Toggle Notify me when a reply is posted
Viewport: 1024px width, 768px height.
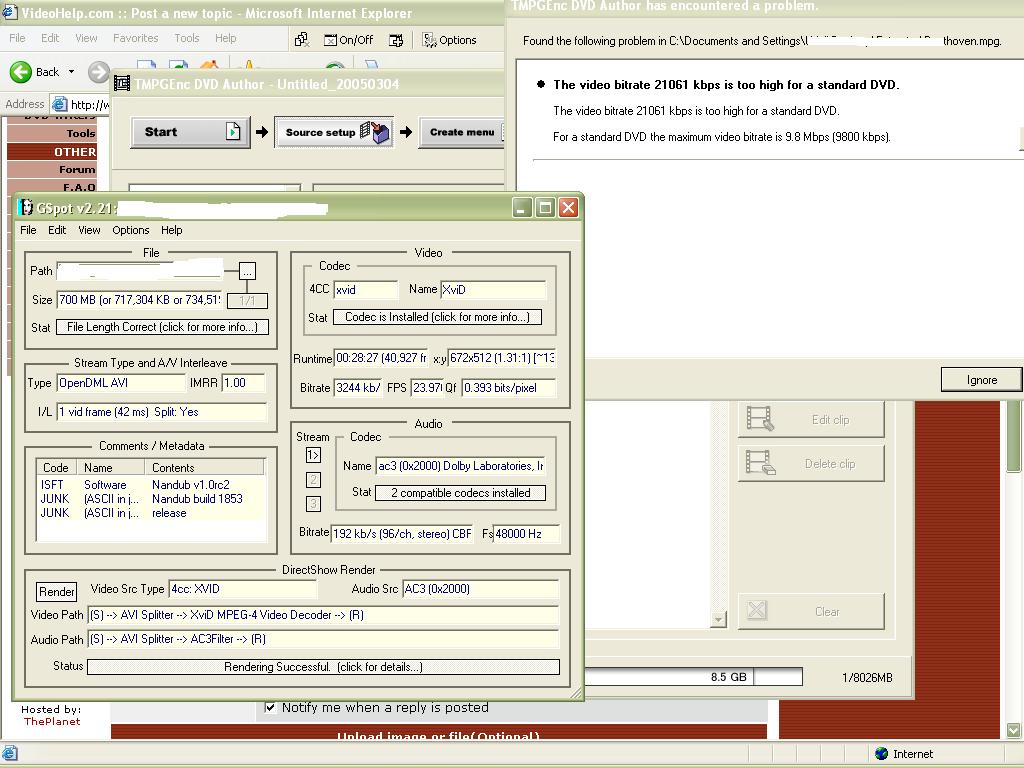point(270,707)
